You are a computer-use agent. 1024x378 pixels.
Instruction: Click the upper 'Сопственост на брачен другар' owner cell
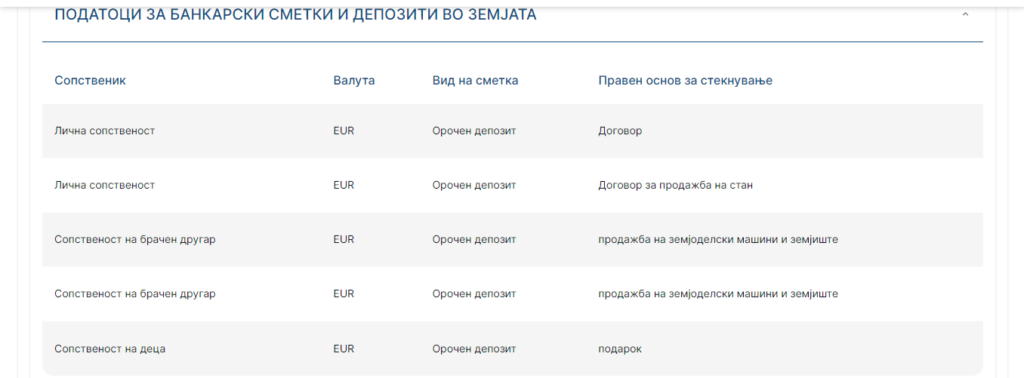click(135, 239)
